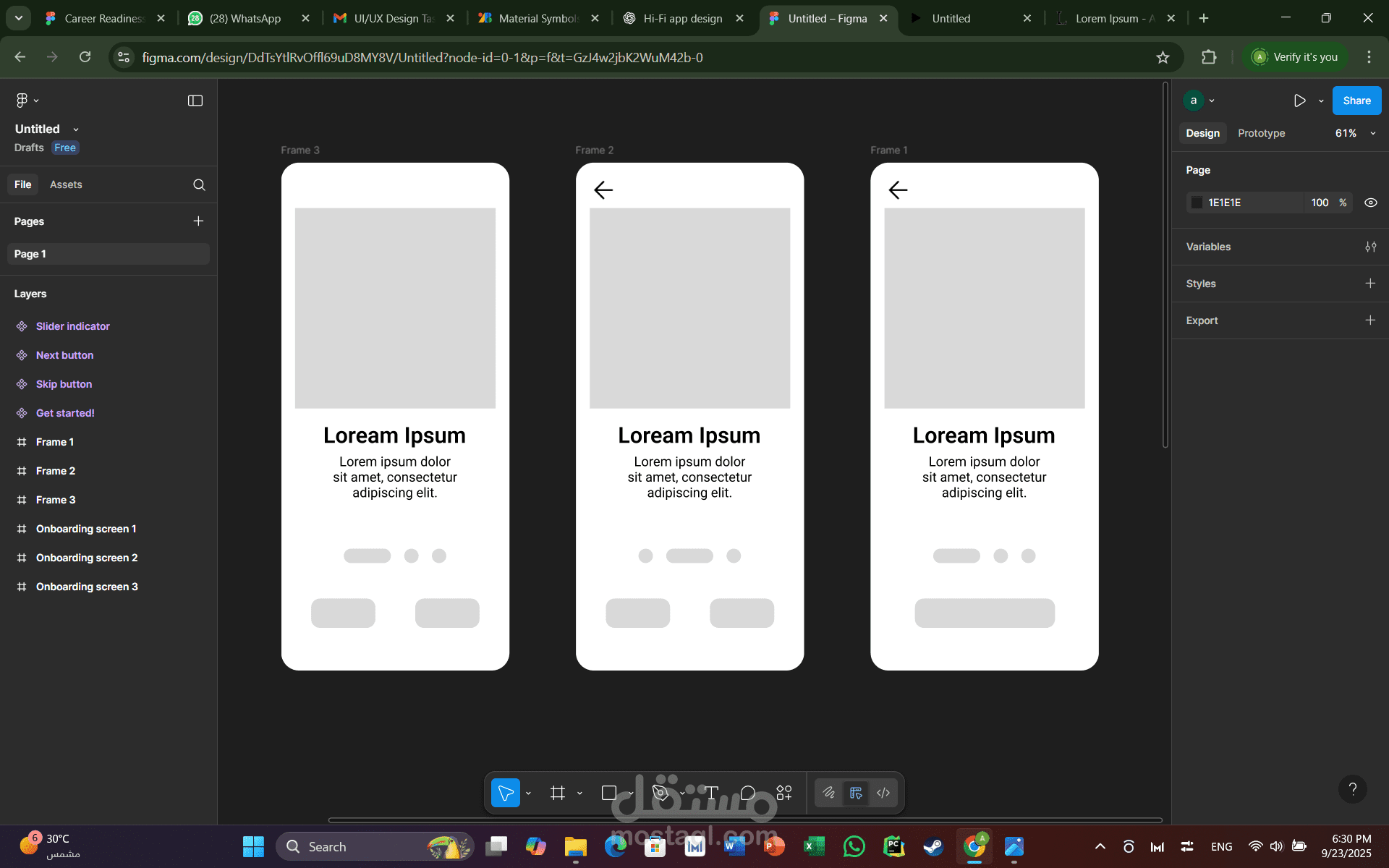Viewport: 1389px width, 868px height.
Task: Toggle Dev Mode in bottom toolbar
Action: [883, 793]
